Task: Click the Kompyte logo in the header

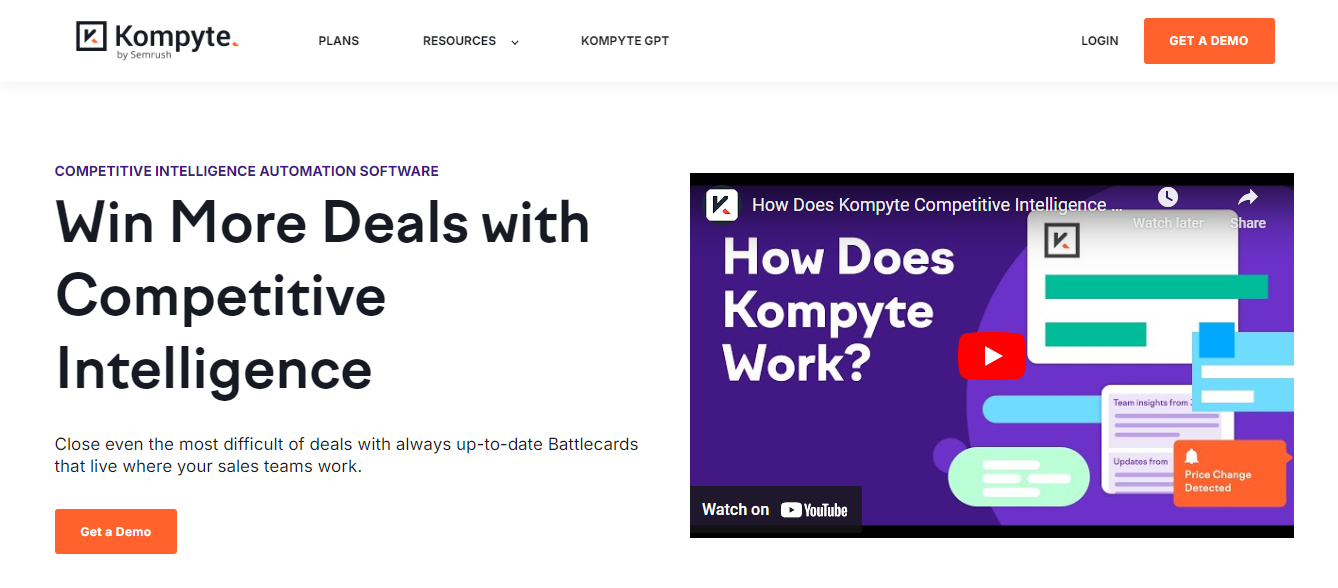Action: pos(157,40)
